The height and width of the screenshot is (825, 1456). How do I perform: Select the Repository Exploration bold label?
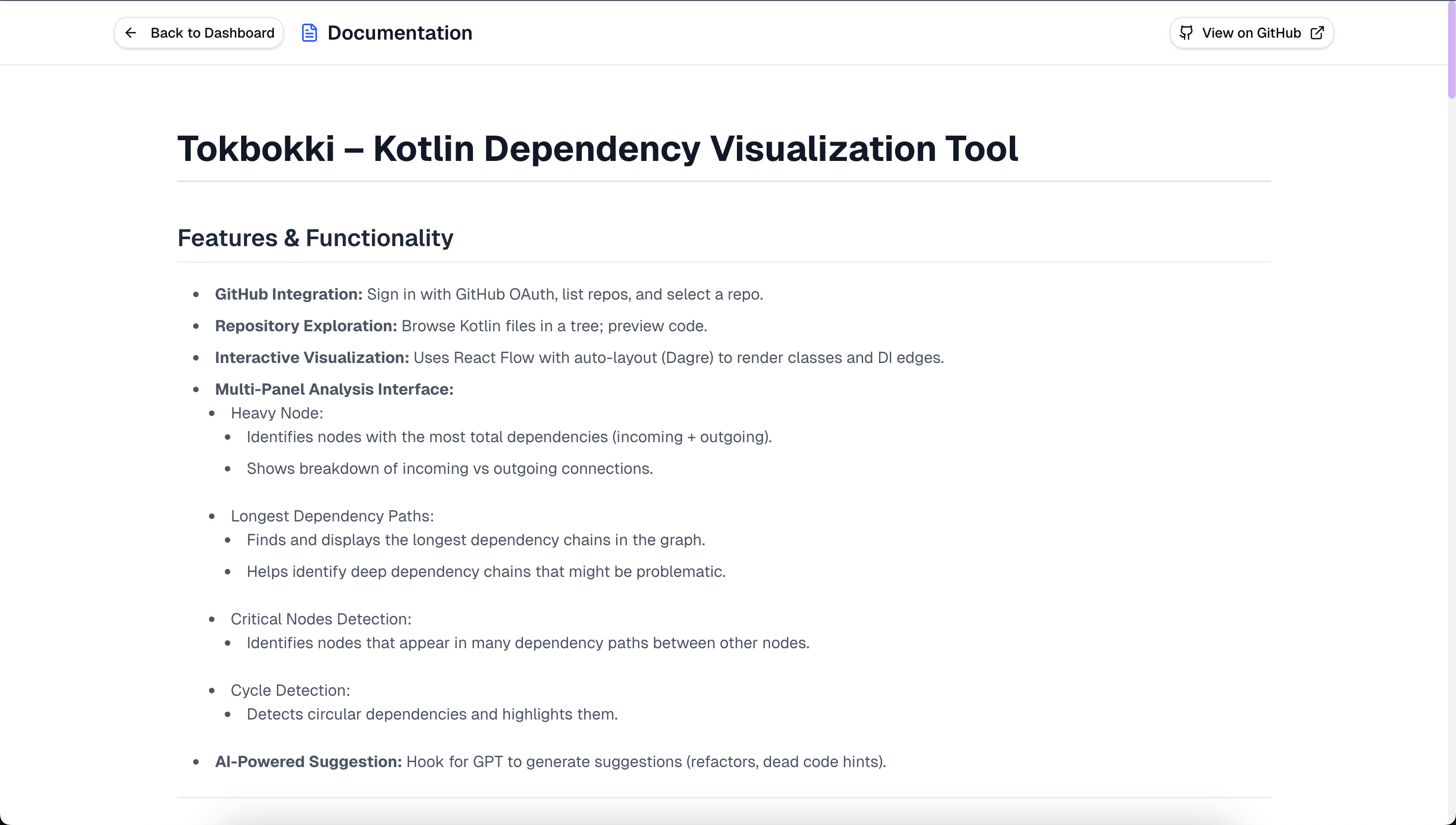point(306,326)
